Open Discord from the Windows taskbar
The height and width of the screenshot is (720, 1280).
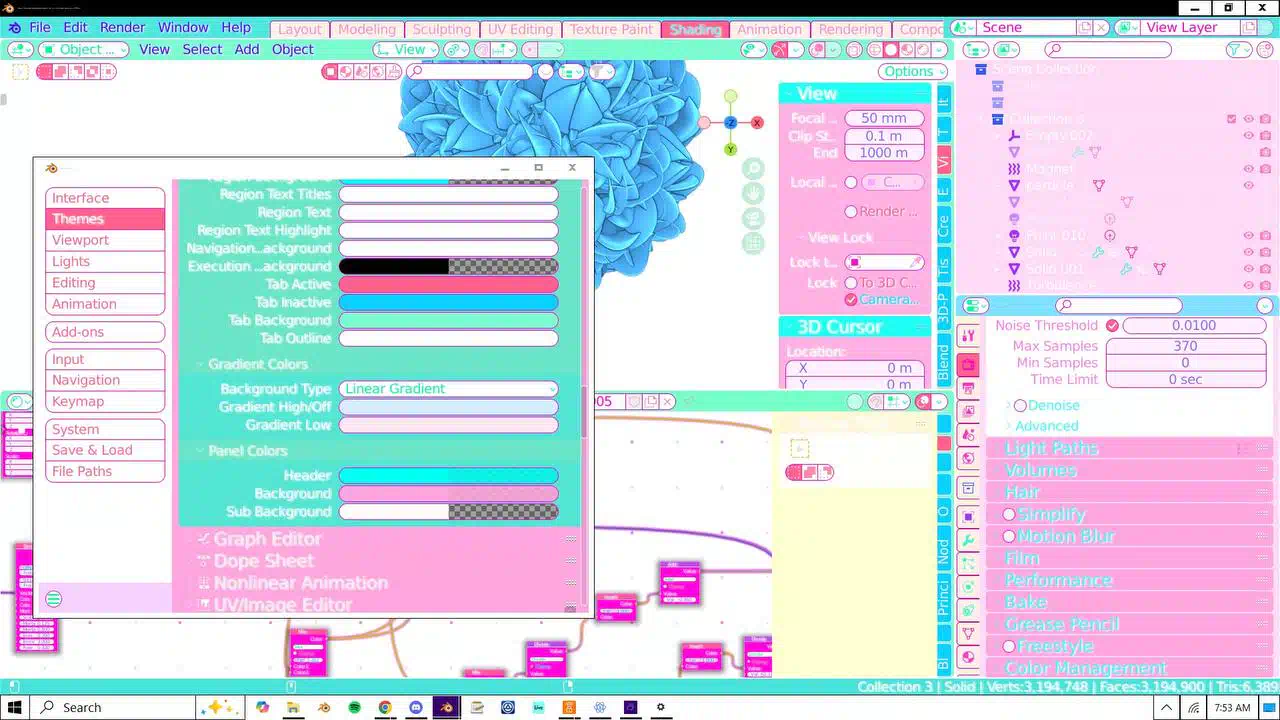pos(416,707)
